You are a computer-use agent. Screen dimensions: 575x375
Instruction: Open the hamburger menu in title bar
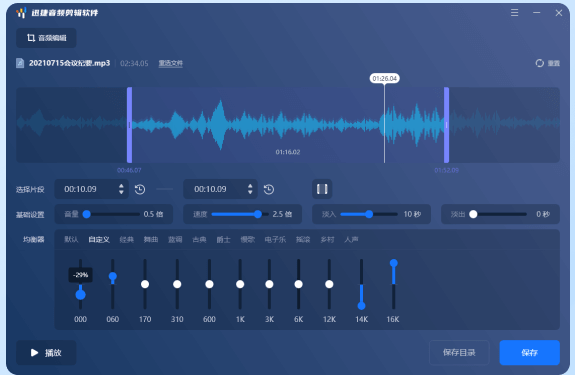(514, 13)
